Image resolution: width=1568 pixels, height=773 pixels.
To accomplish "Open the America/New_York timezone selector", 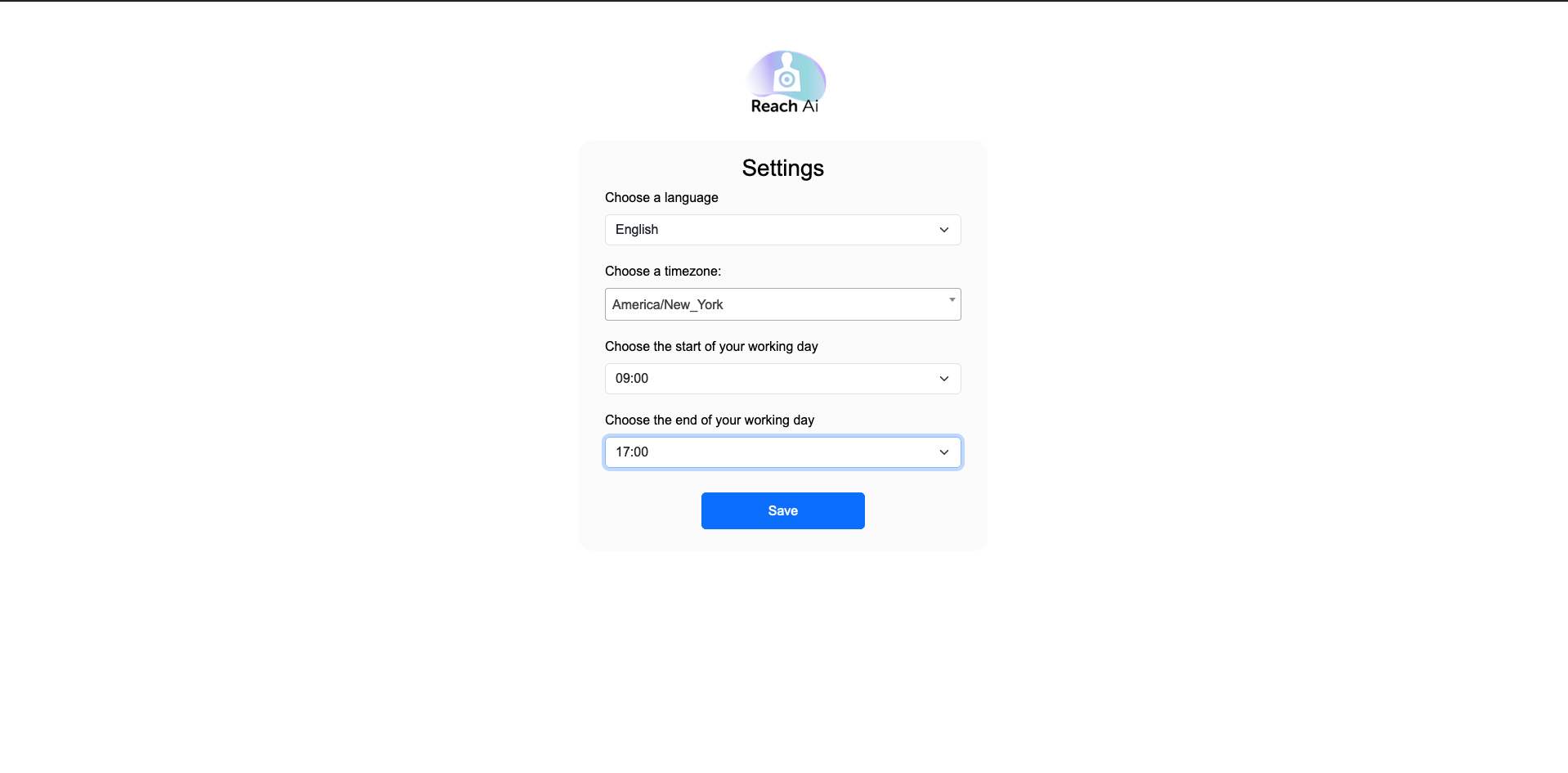I will pos(782,304).
